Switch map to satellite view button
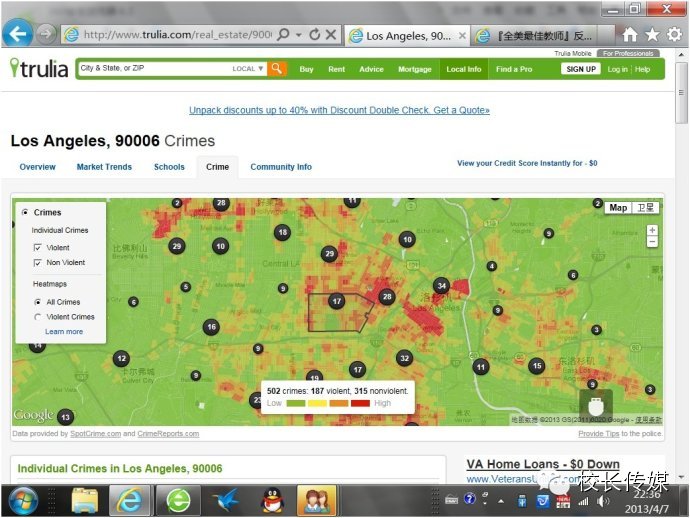Screen dimensions: 690x518 pyautogui.click(x=646, y=208)
